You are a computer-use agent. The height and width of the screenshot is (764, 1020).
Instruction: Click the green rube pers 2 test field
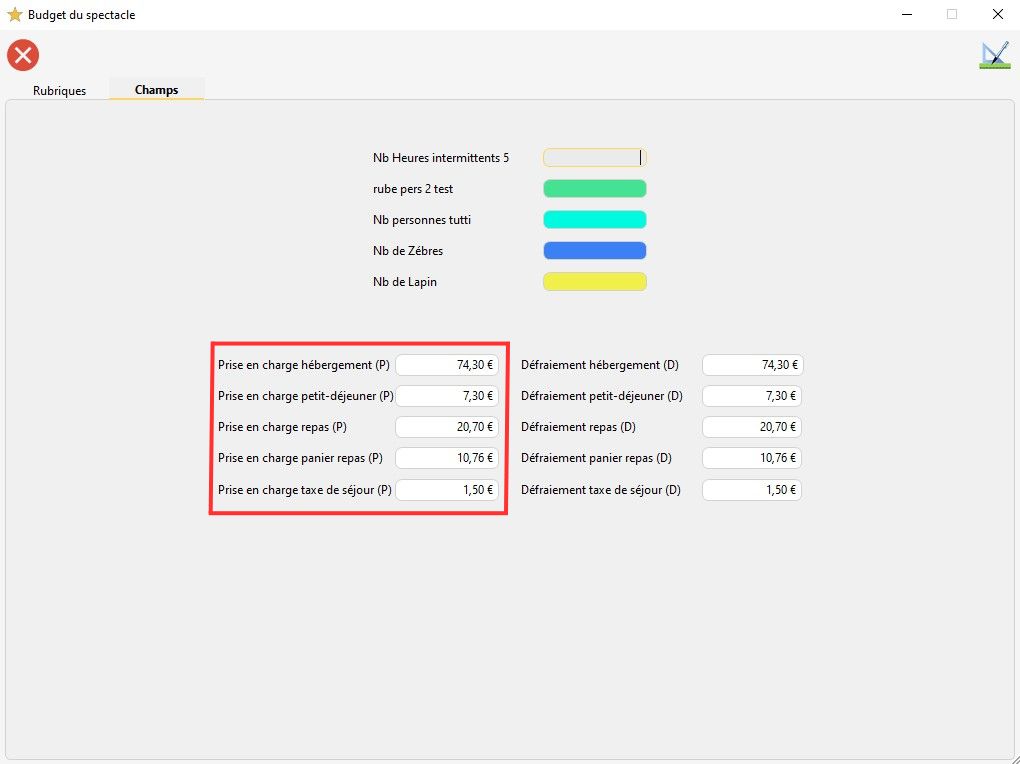[594, 189]
